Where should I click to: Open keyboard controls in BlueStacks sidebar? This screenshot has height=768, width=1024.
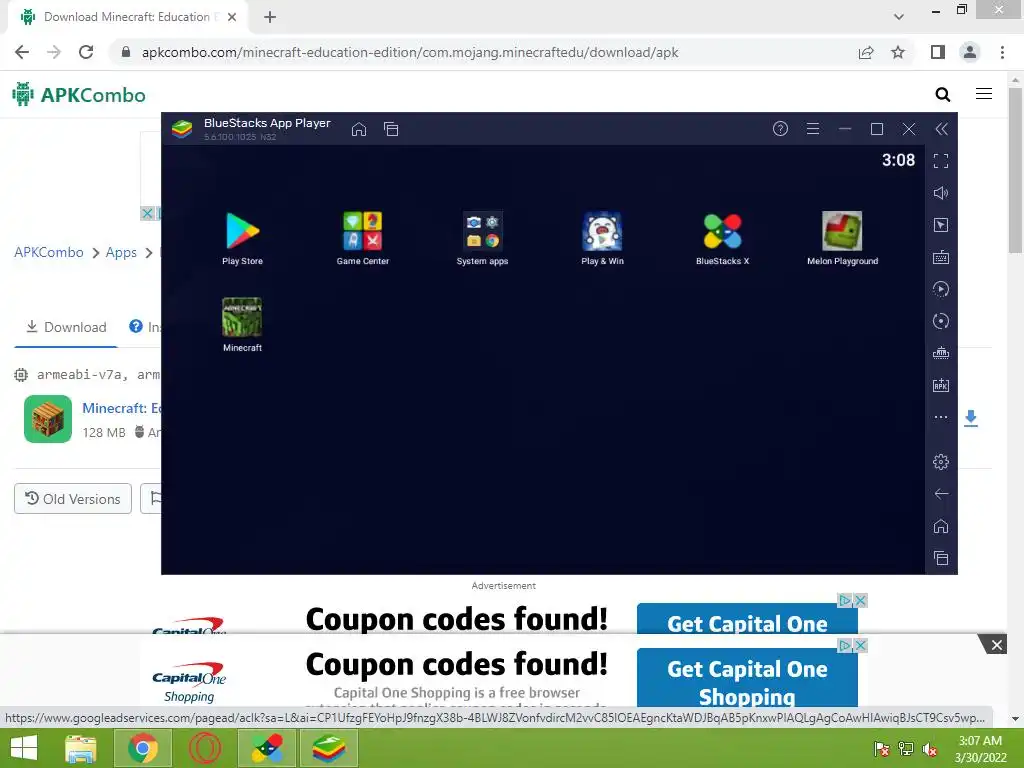tap(940, 257)
